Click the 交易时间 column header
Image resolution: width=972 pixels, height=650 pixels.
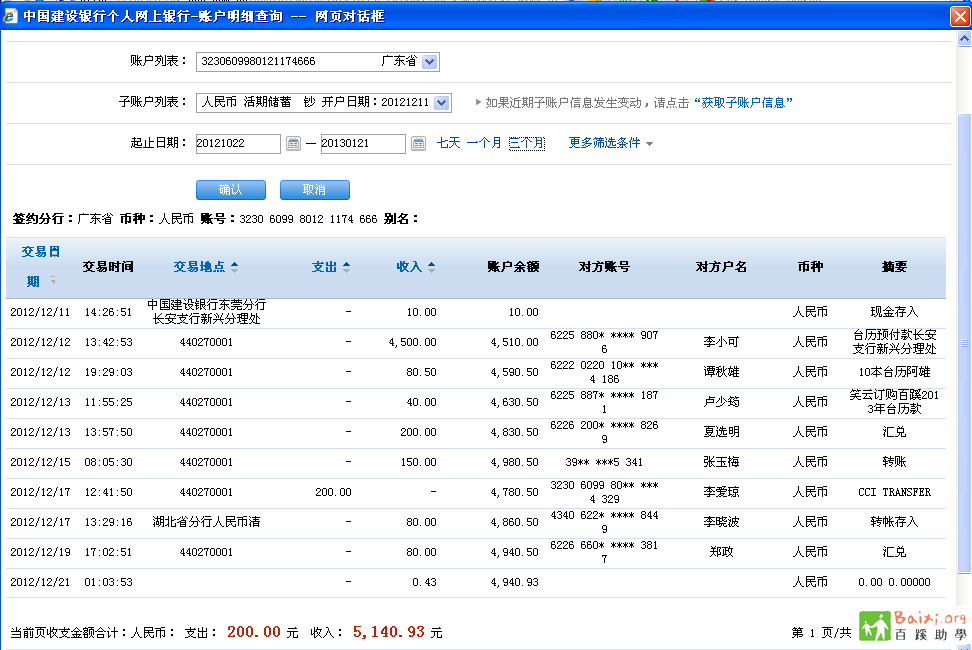(x=108, y=267)
